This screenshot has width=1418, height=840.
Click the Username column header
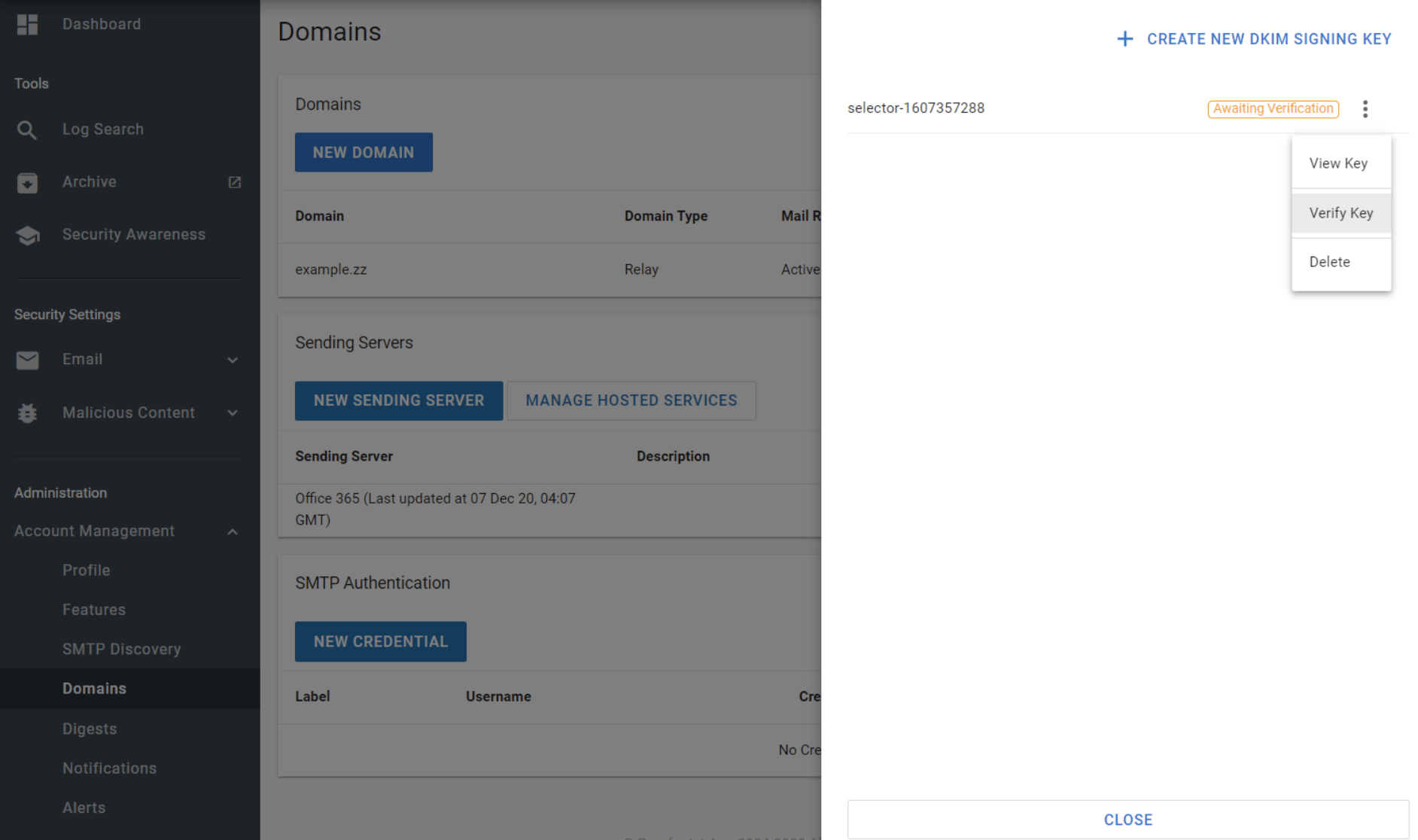(498, 697)
